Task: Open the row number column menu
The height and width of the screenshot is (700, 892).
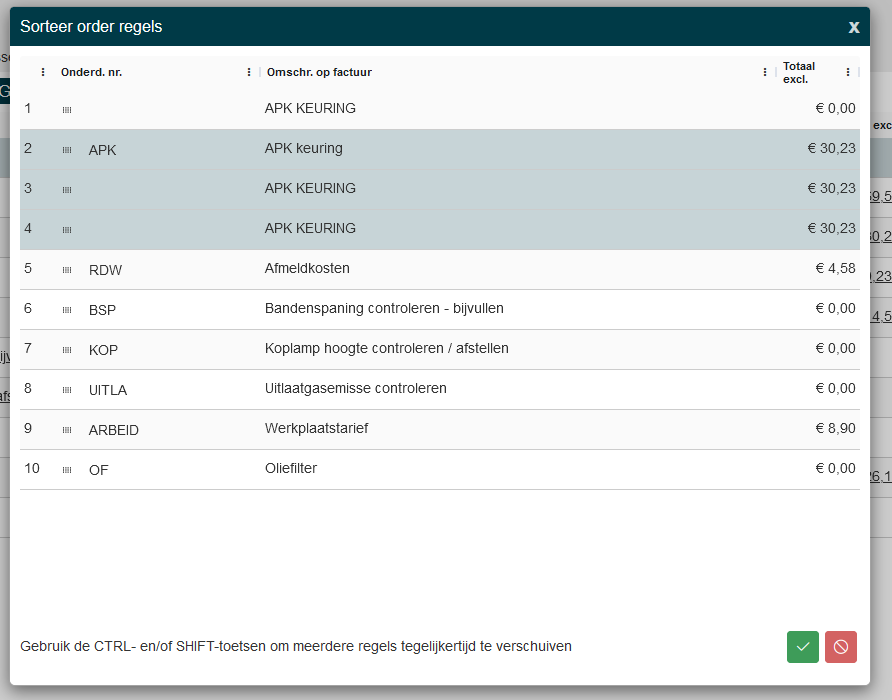Action: (x=43, y=72)
